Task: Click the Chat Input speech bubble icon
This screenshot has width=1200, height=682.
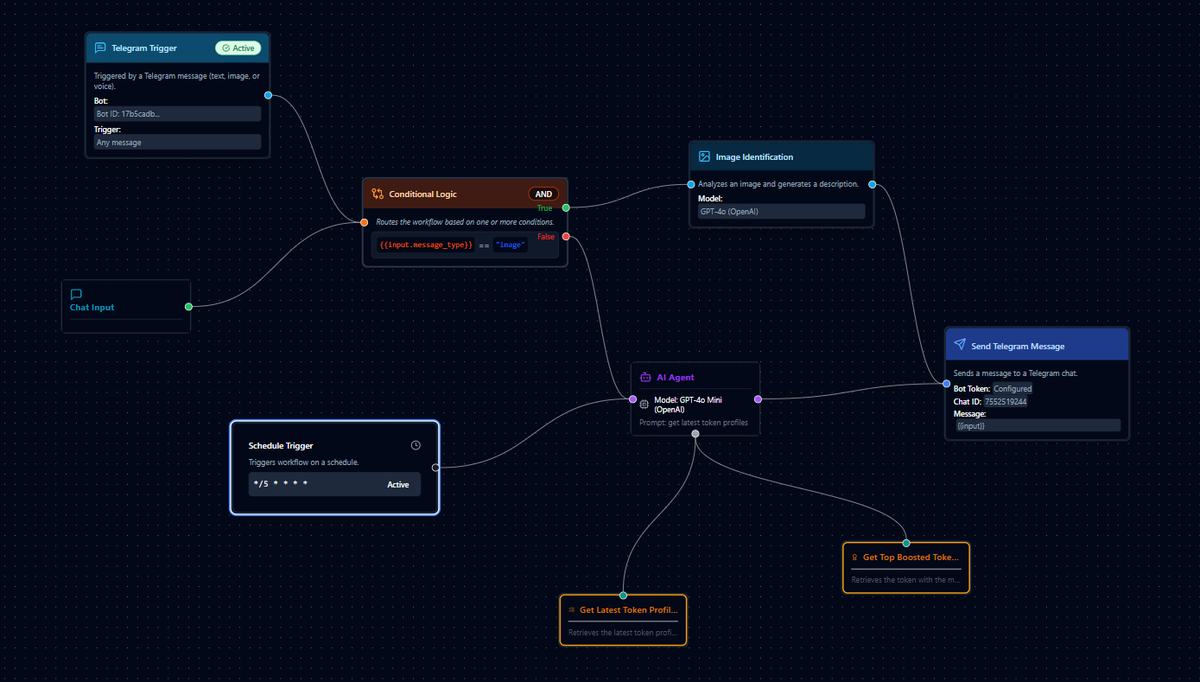Action: (76, 294)
